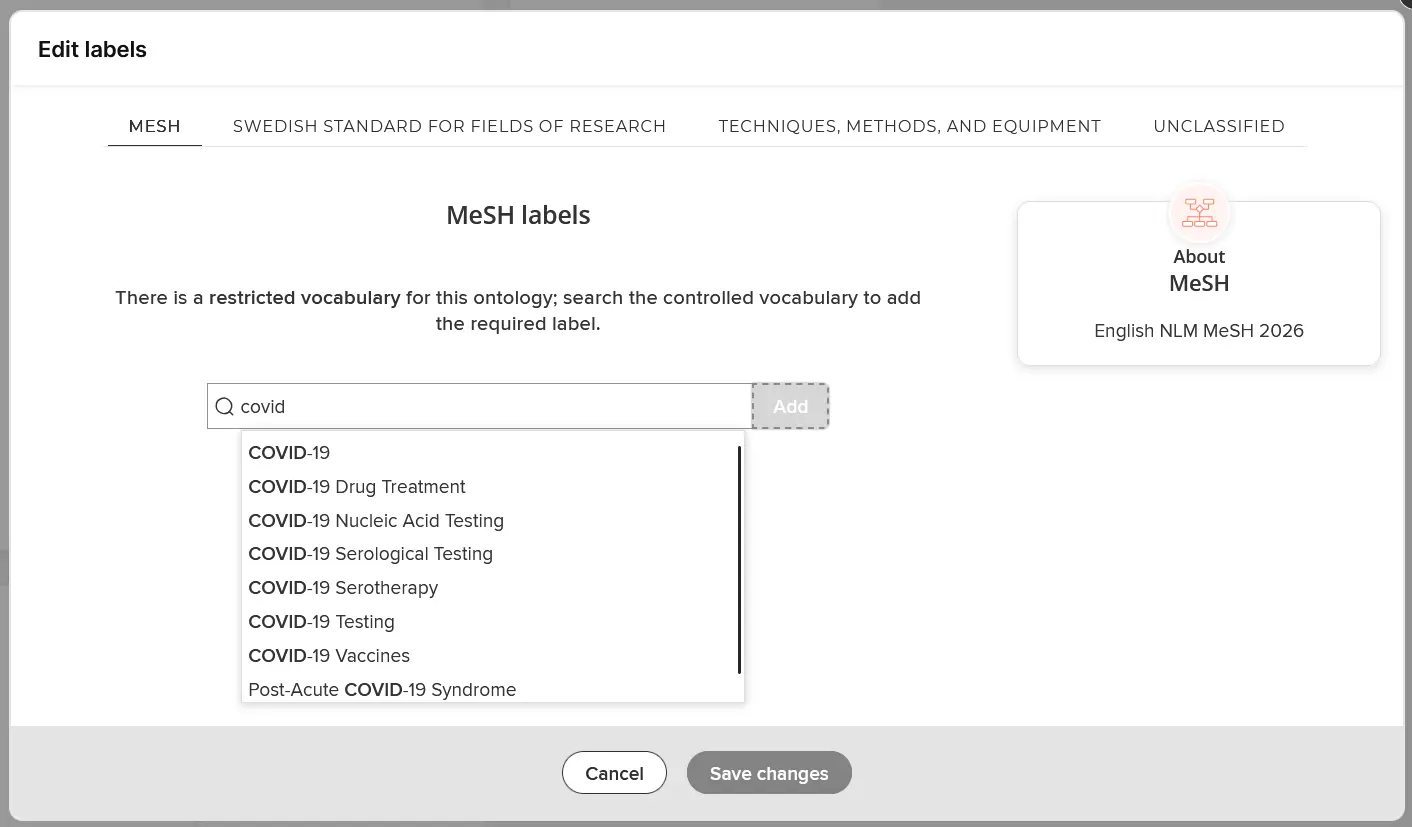Choose COVID-19 Drug Treatment suggestion
Viewport: 1412px width, 827px height.
pos(357,487)
